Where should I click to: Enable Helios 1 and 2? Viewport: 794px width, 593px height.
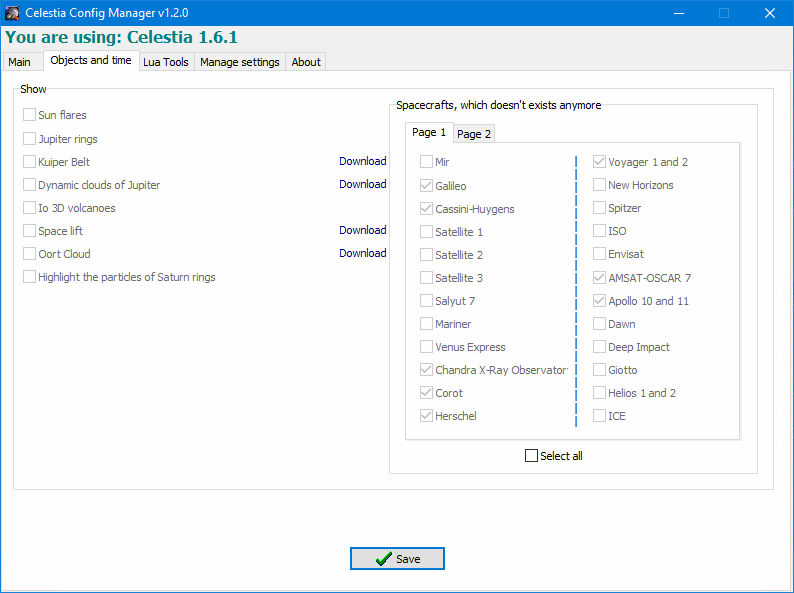coord(600,393)
